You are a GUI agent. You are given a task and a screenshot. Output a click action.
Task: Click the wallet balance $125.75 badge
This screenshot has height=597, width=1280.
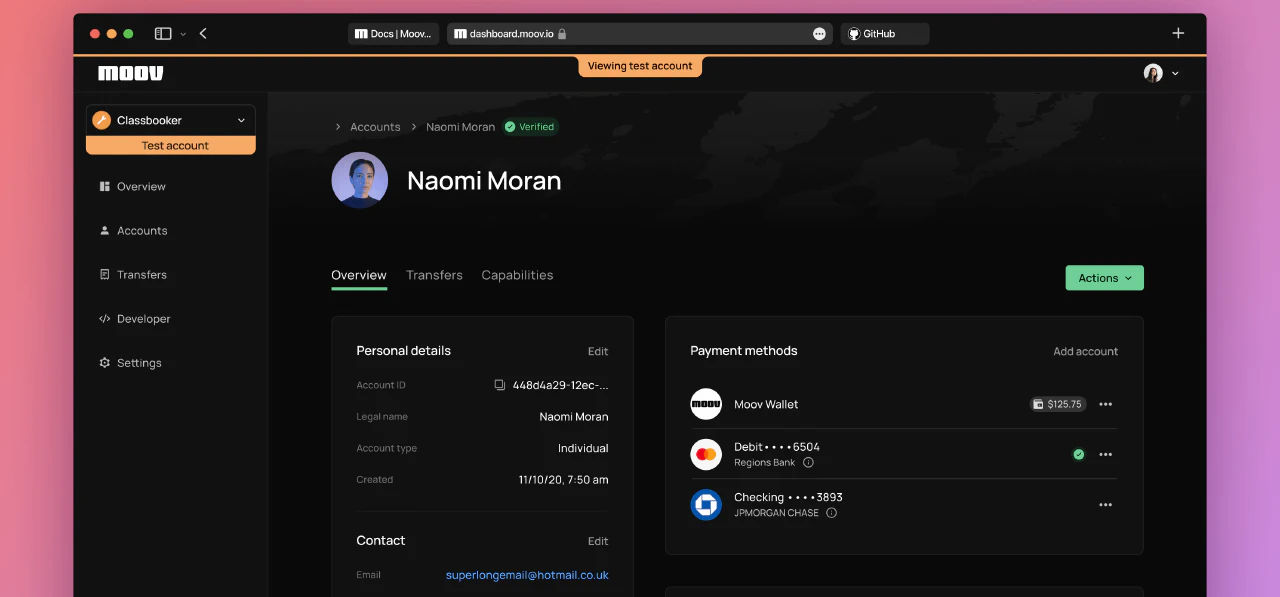pos(1058,404)
